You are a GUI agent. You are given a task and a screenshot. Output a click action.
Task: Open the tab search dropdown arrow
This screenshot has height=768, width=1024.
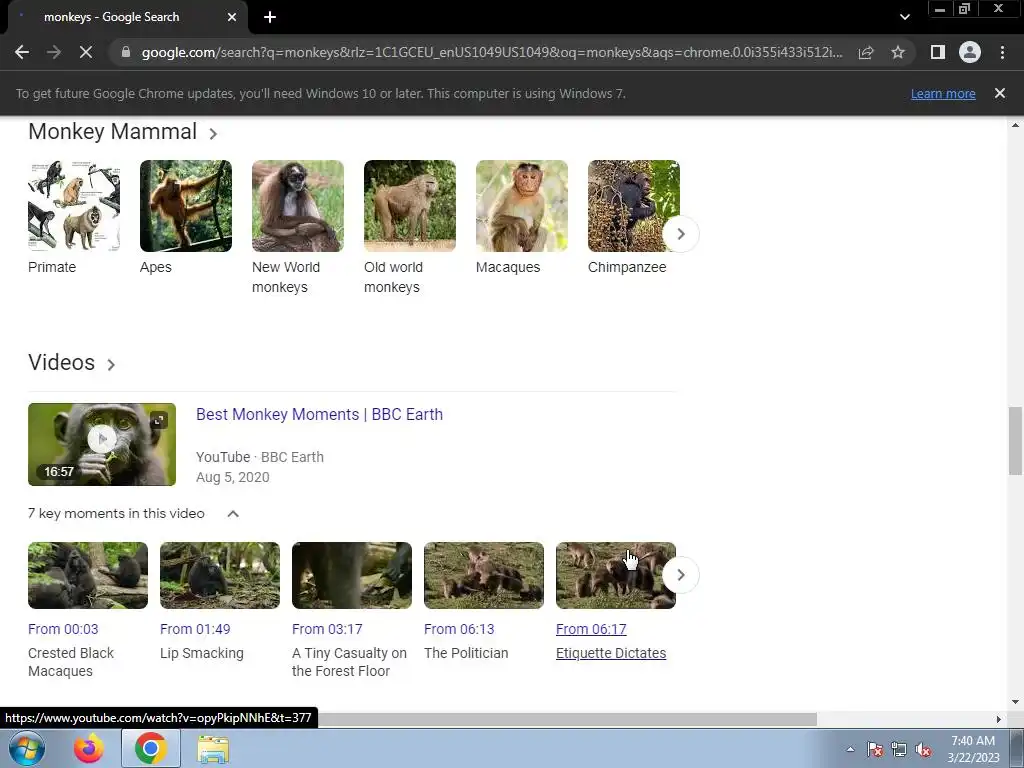point(904,17)
